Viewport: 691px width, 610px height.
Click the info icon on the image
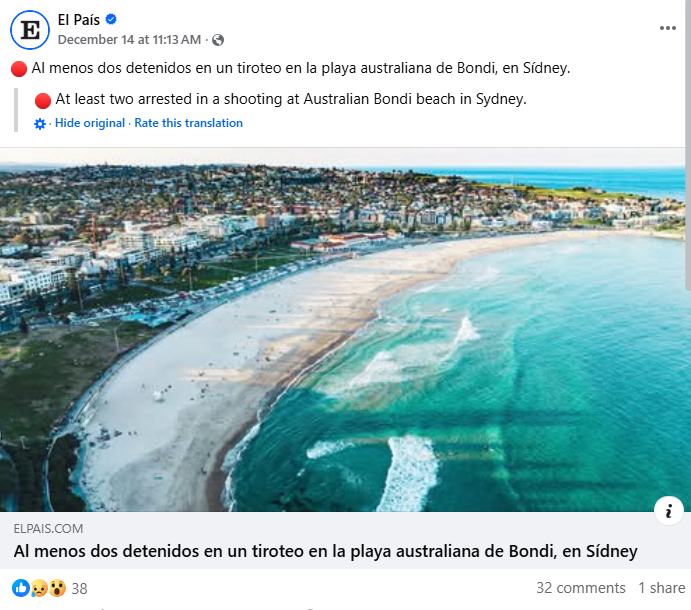point(668,511)
